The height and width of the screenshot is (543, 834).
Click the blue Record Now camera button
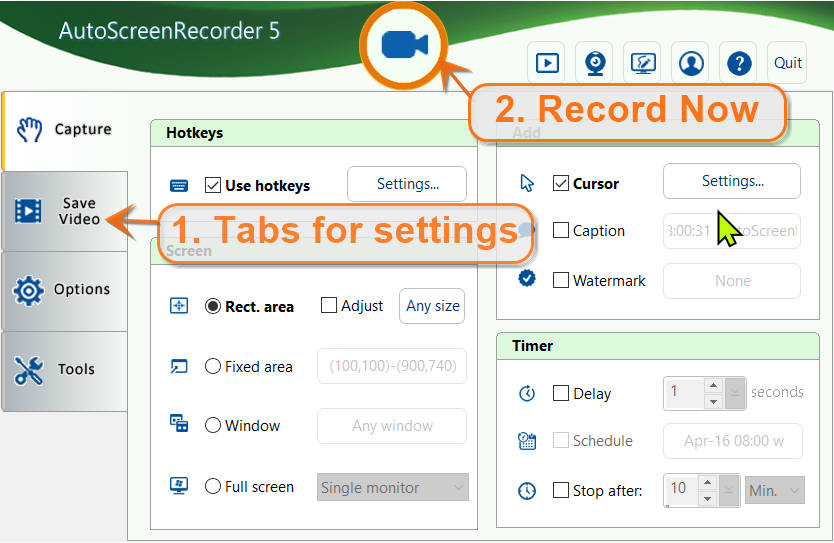tap(403, 46)
